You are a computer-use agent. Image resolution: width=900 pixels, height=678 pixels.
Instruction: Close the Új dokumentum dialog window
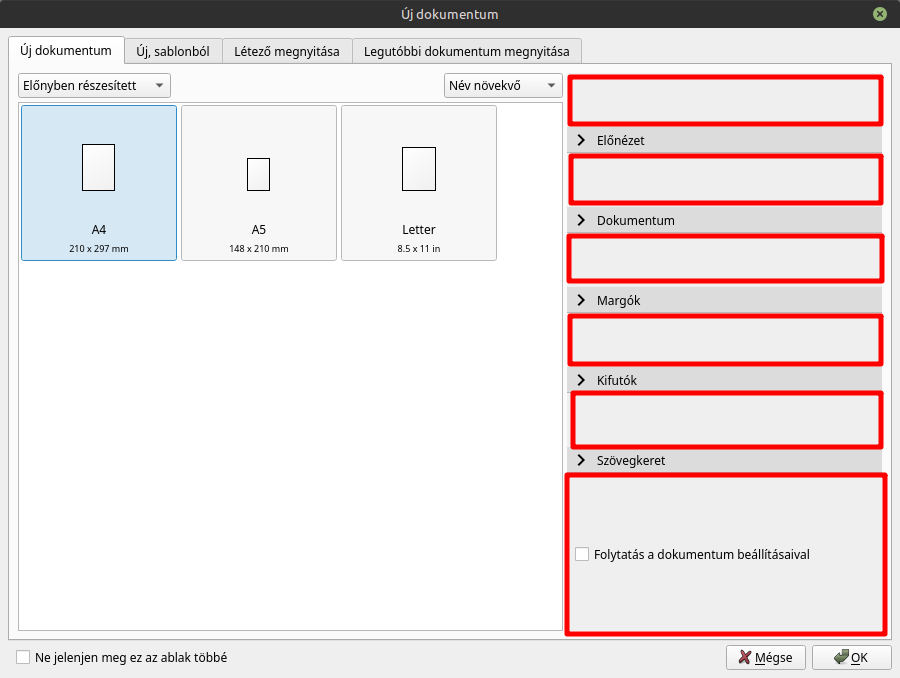tap(879, 14)
